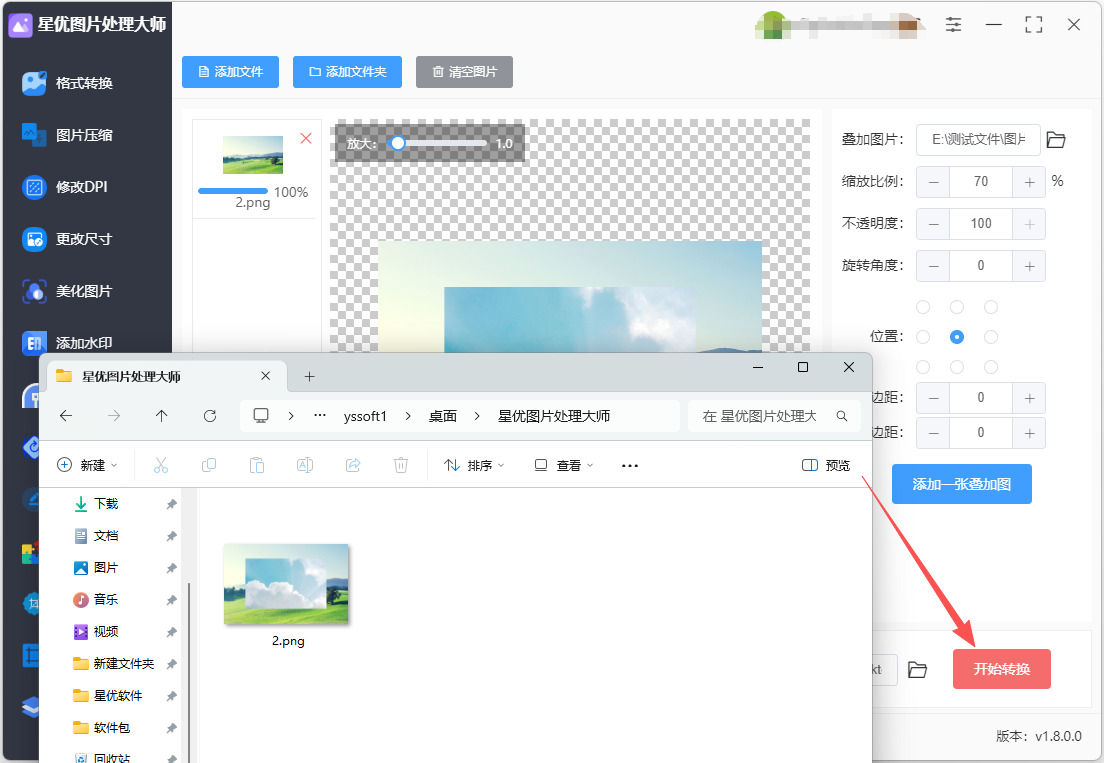Decrease 旋转角度 with the minus button
This screenshot has width=1104, height=763.
point(934,266)
